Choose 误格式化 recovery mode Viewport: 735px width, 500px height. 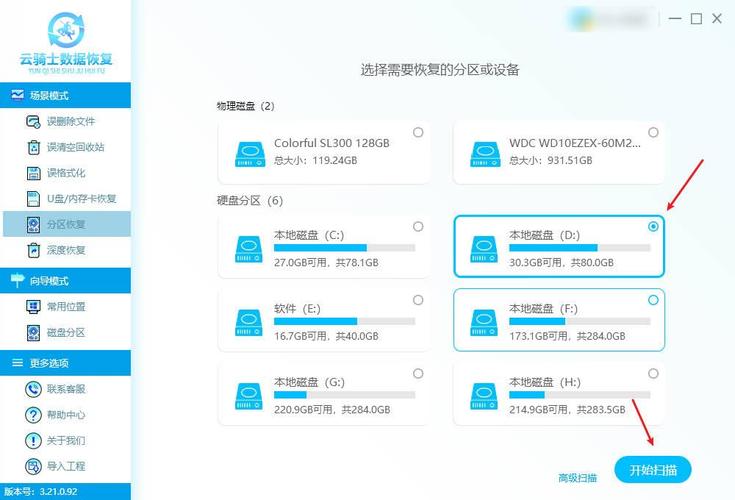pos(67,173)
